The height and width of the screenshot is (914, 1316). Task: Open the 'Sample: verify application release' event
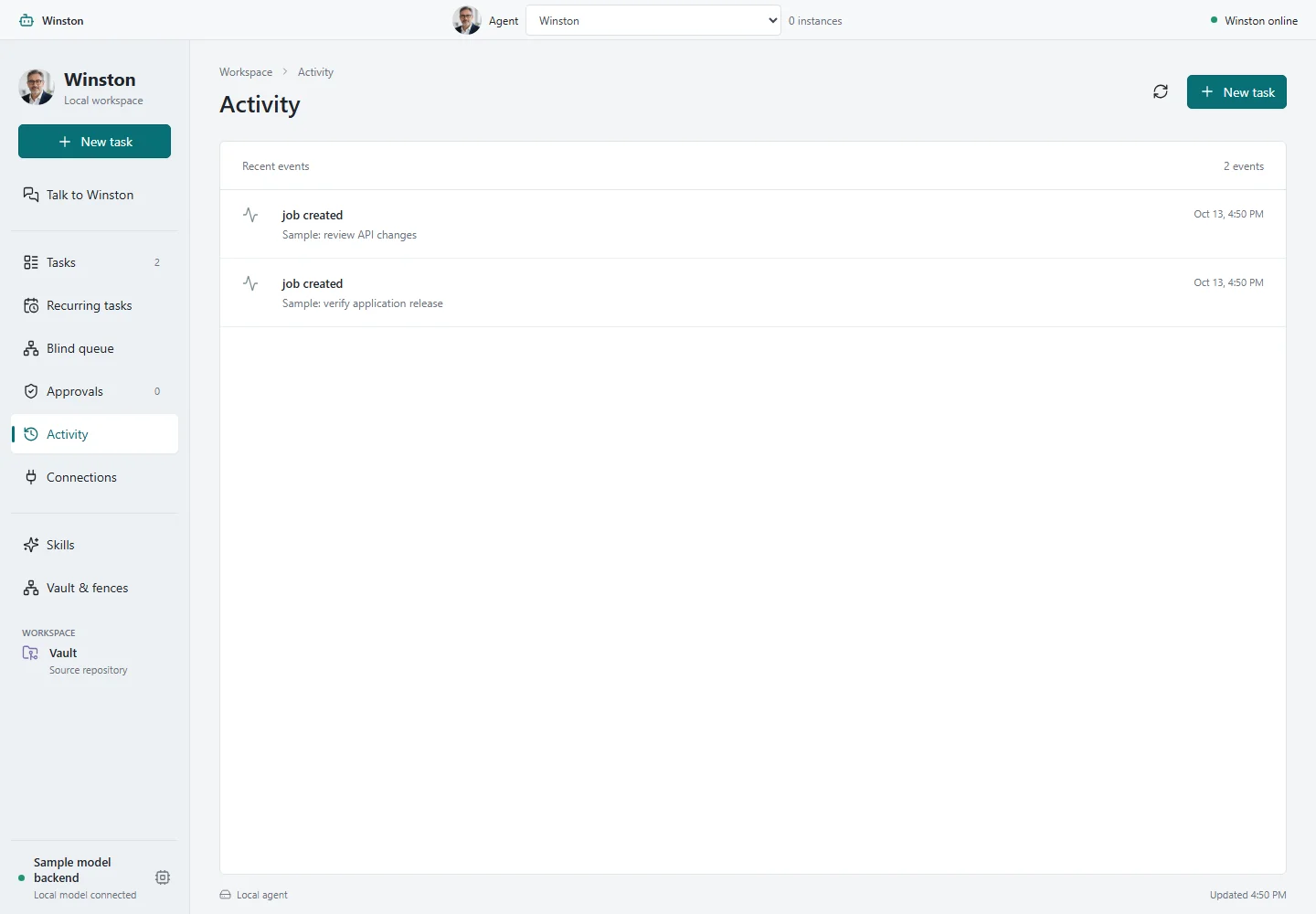point(753,292)
